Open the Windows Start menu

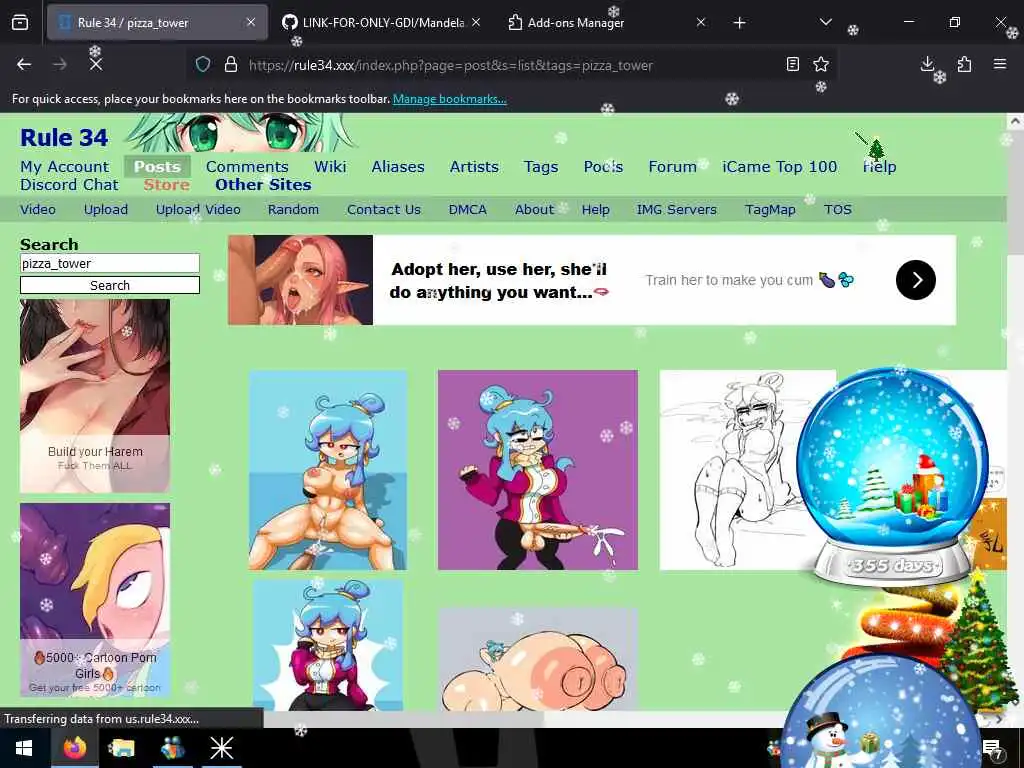pyautogui.click(x=24, y=748)
